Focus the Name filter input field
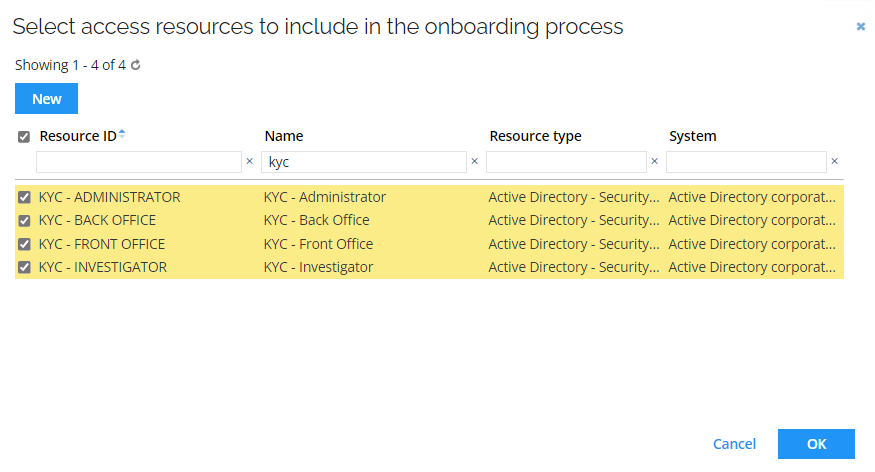This screenshot has height=472, width=875. click(x=364, y=162)
